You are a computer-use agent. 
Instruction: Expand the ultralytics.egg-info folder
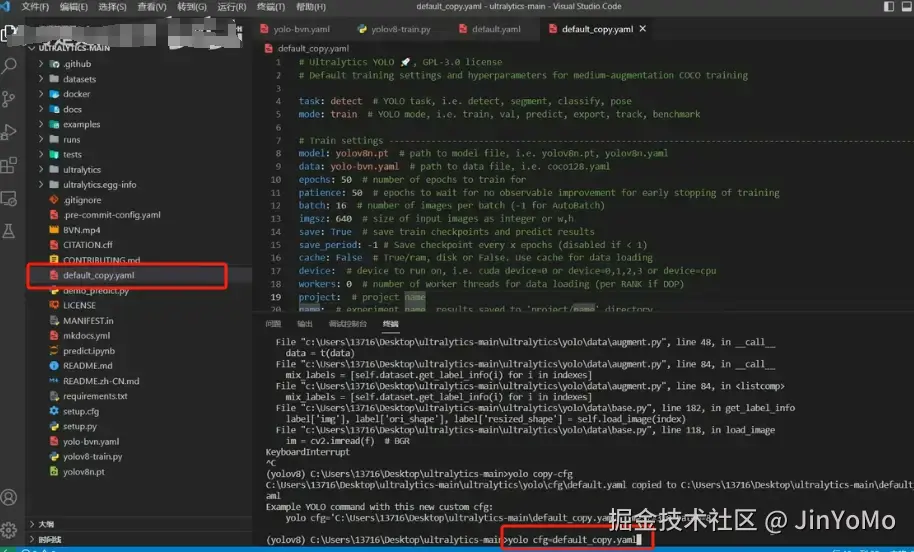(41, 185)
